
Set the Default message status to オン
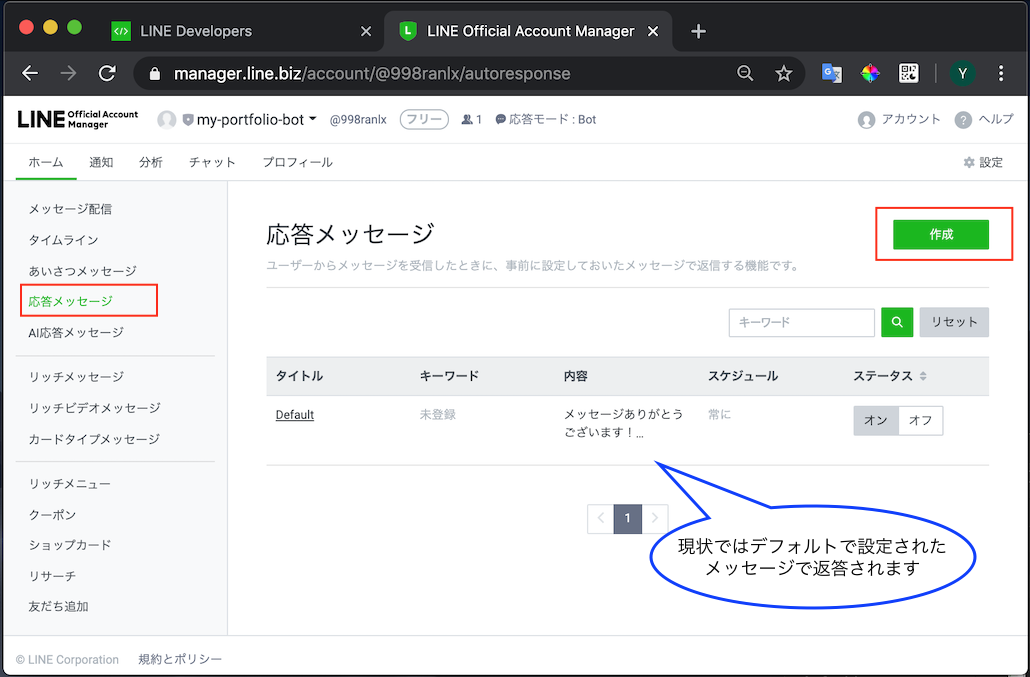[876, 420]
